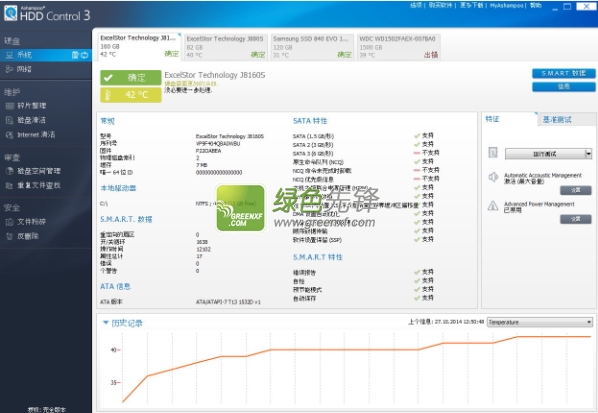This screenshot has height=413, width=598.
Task: Click the self-test icon left of 运行测试
Action: click(493, 153)
